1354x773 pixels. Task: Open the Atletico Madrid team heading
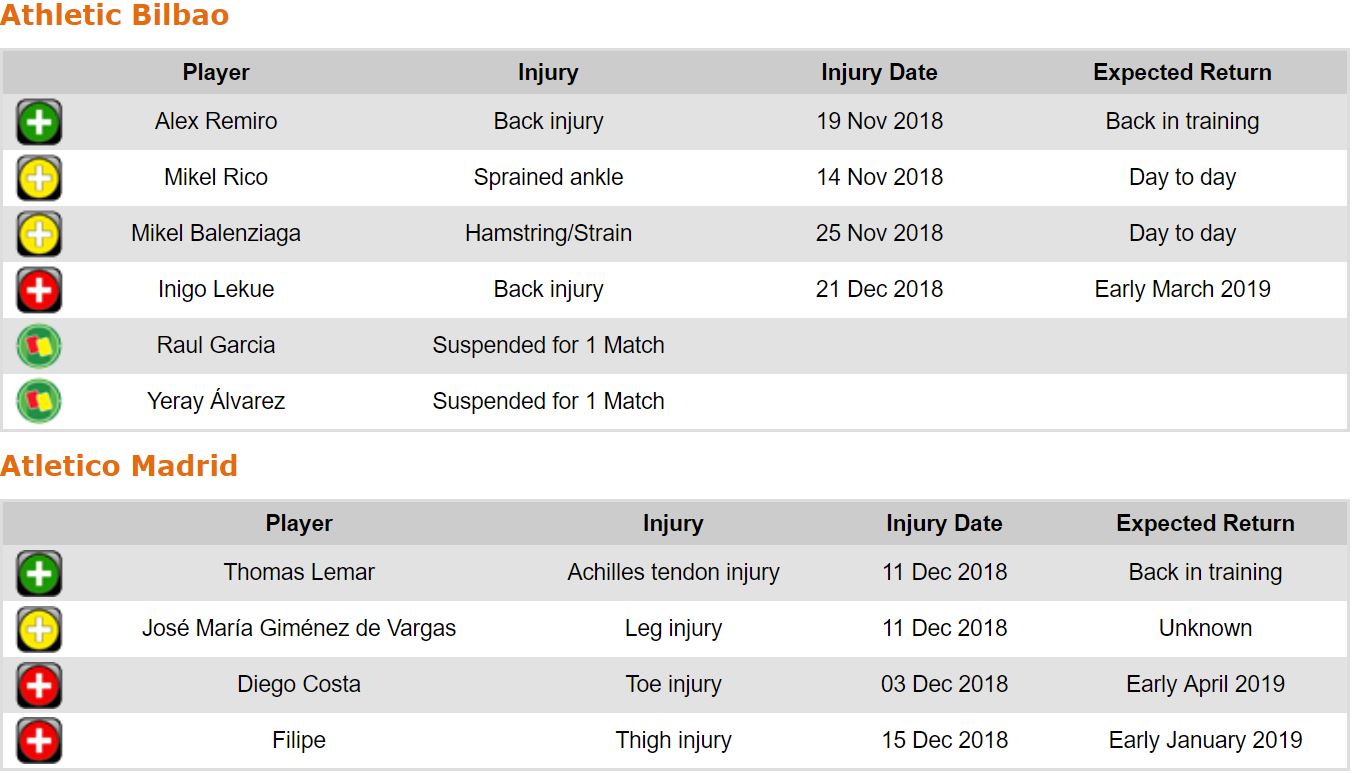(119, 466)
